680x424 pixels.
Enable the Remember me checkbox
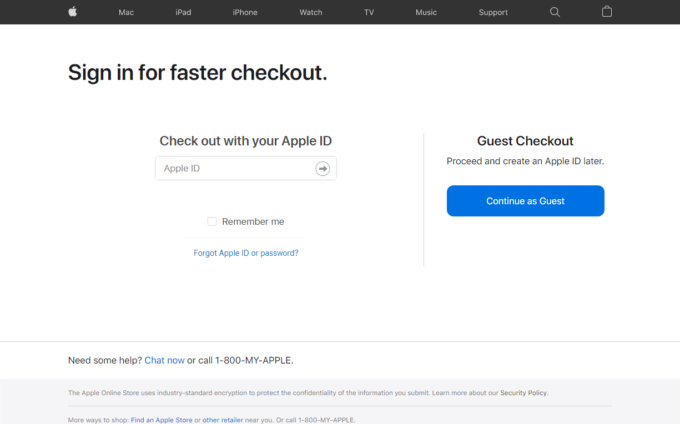click(x=212, y=222)
